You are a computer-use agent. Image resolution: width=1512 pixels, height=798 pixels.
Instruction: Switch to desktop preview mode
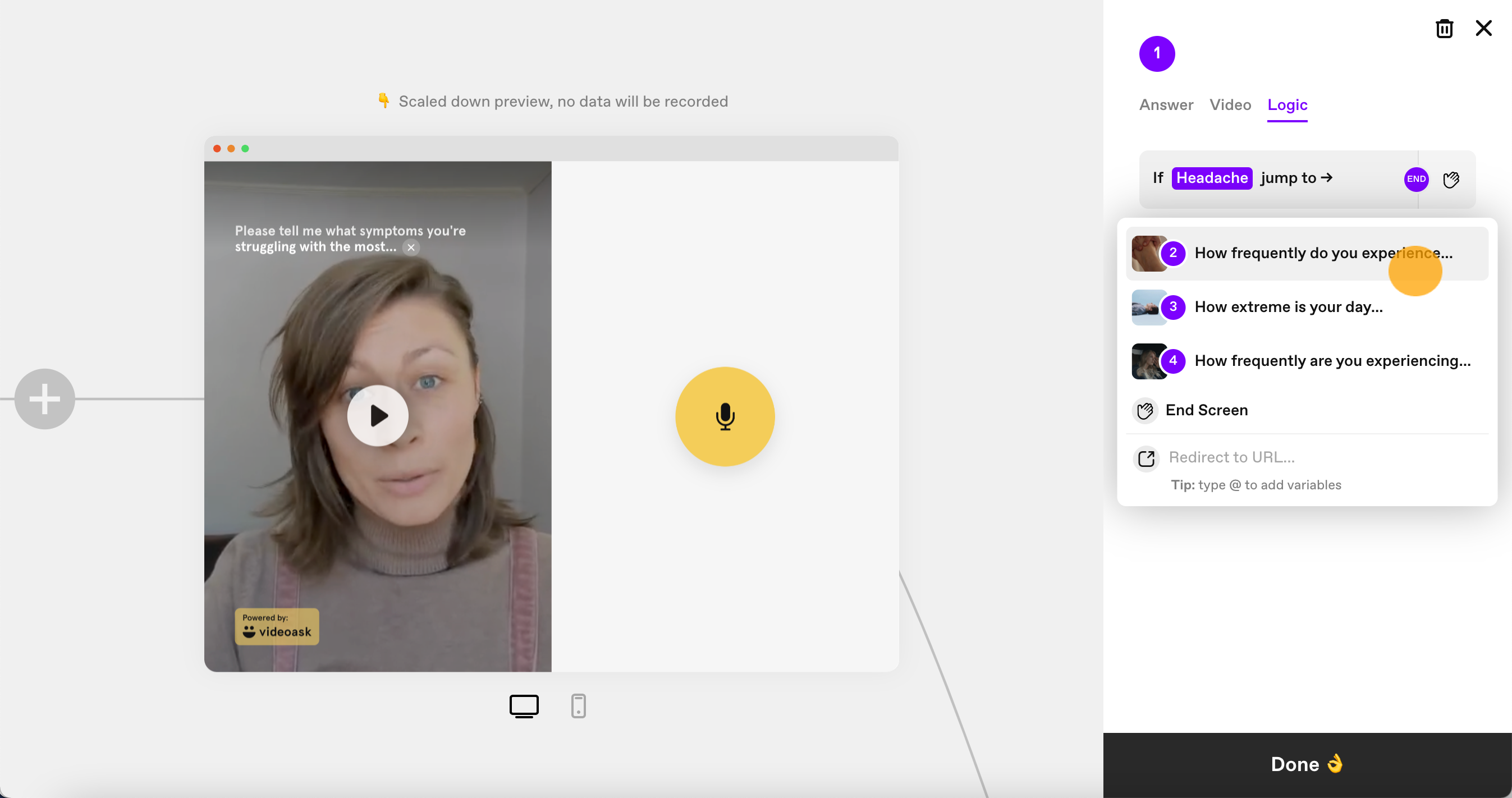pos(524,706)
